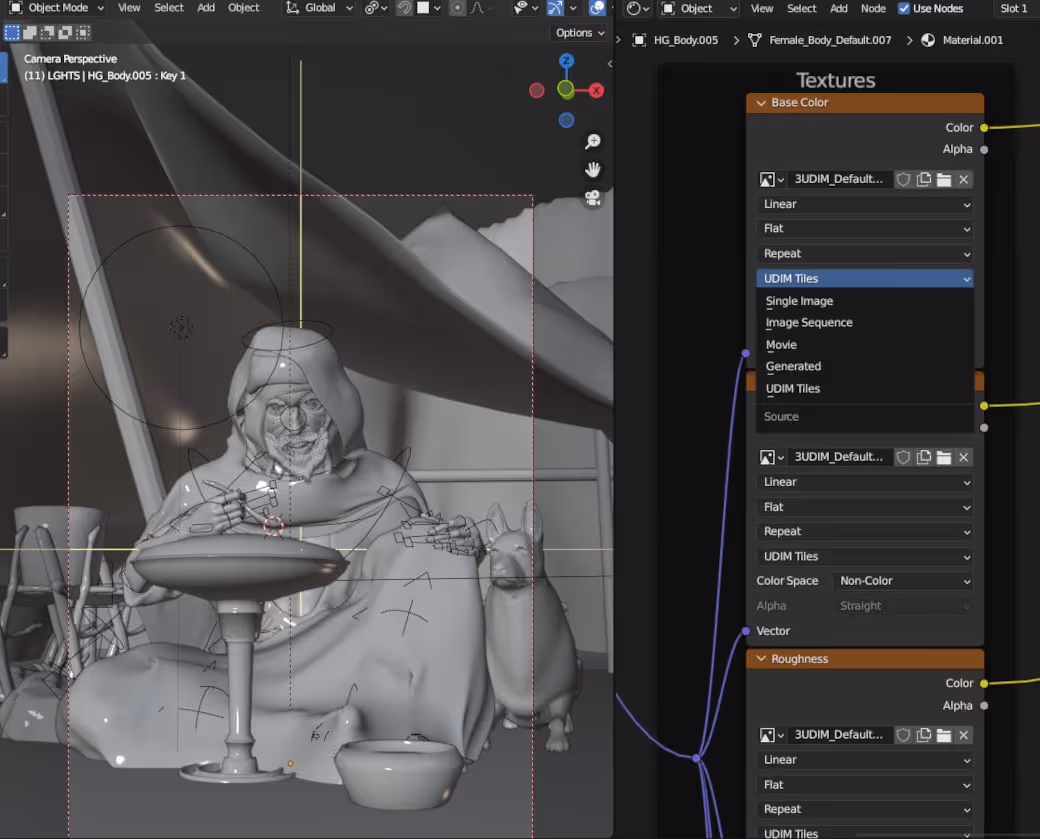Open the Non-Color color space dropdown

point(901,581)
